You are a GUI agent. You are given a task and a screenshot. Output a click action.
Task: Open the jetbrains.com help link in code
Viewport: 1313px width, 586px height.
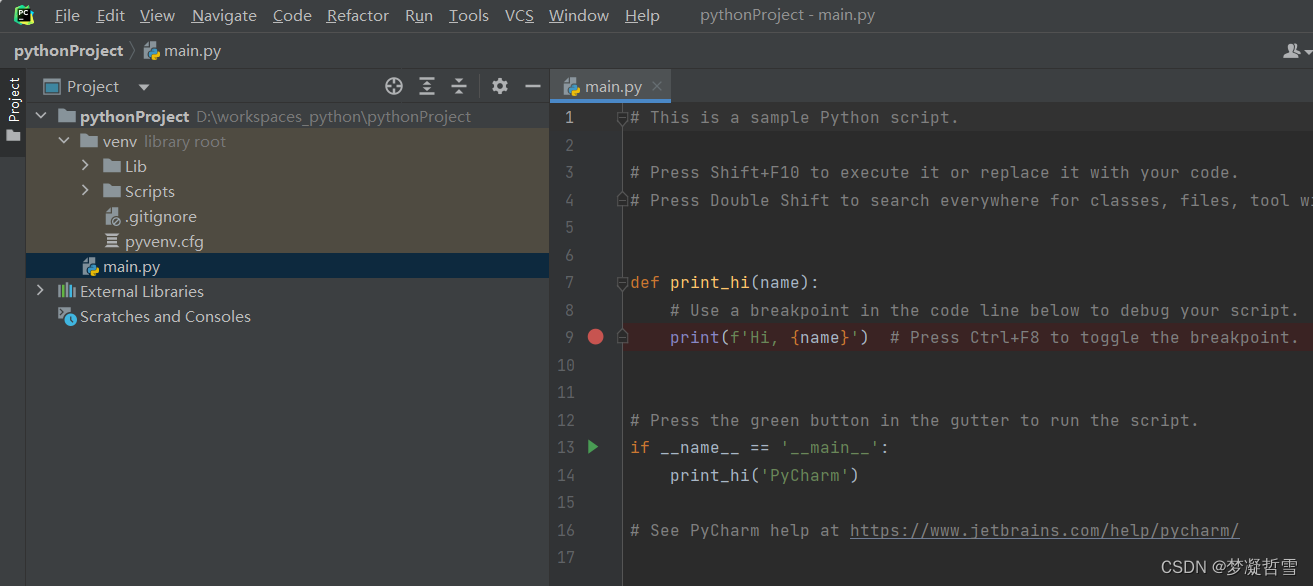[x=1044, y=529]
